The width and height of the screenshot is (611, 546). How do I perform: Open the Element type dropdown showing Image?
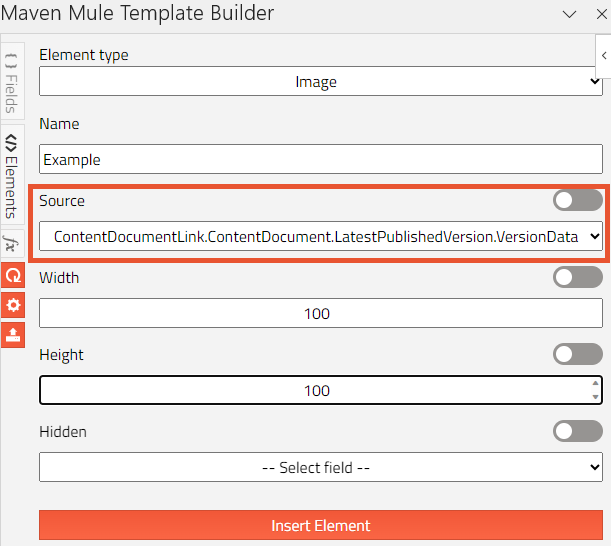[321, 81]
